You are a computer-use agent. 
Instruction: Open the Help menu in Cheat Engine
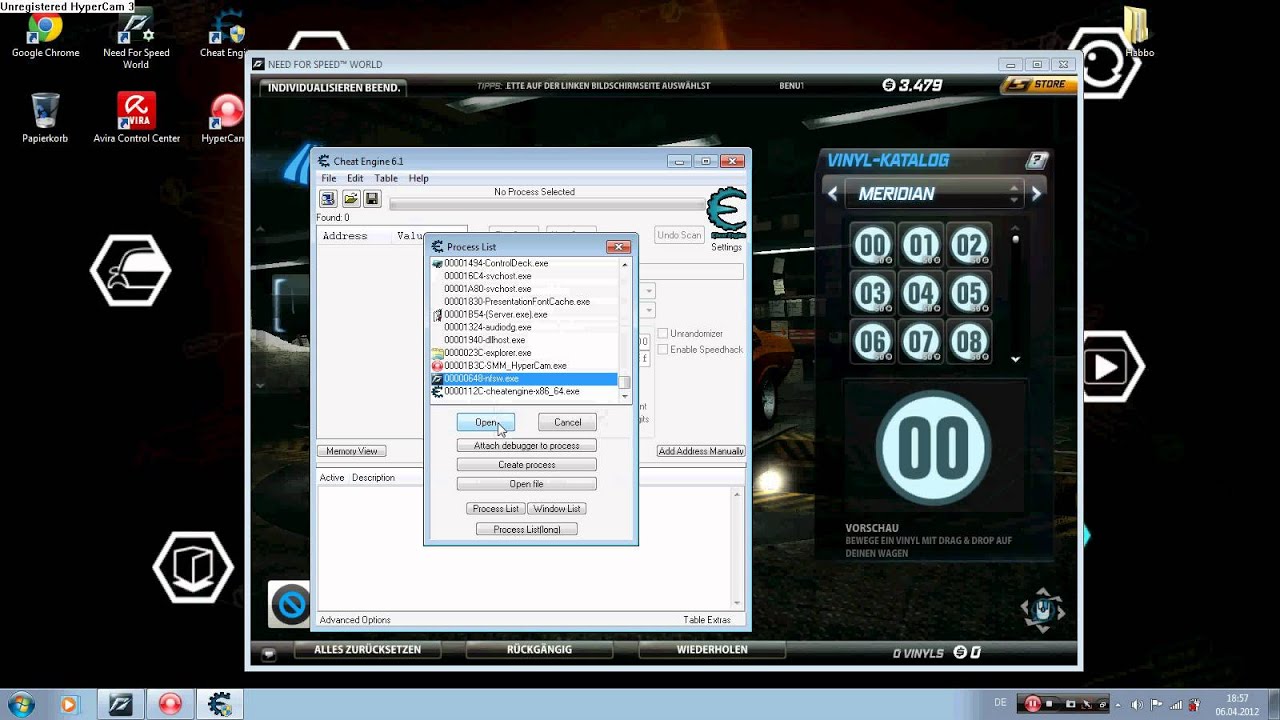click(418, 178)
